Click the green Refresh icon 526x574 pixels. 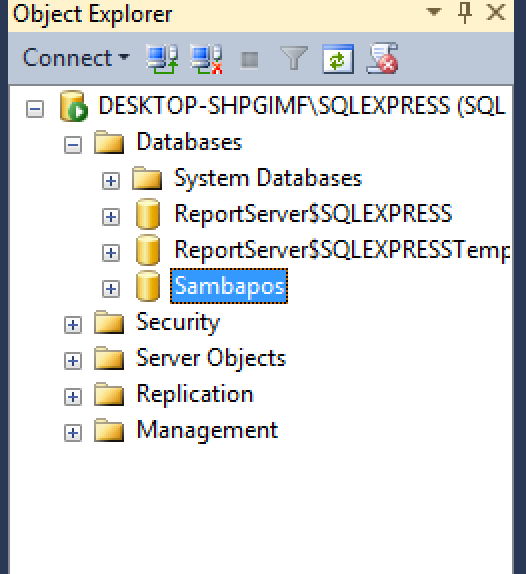(x=338, y=59)
